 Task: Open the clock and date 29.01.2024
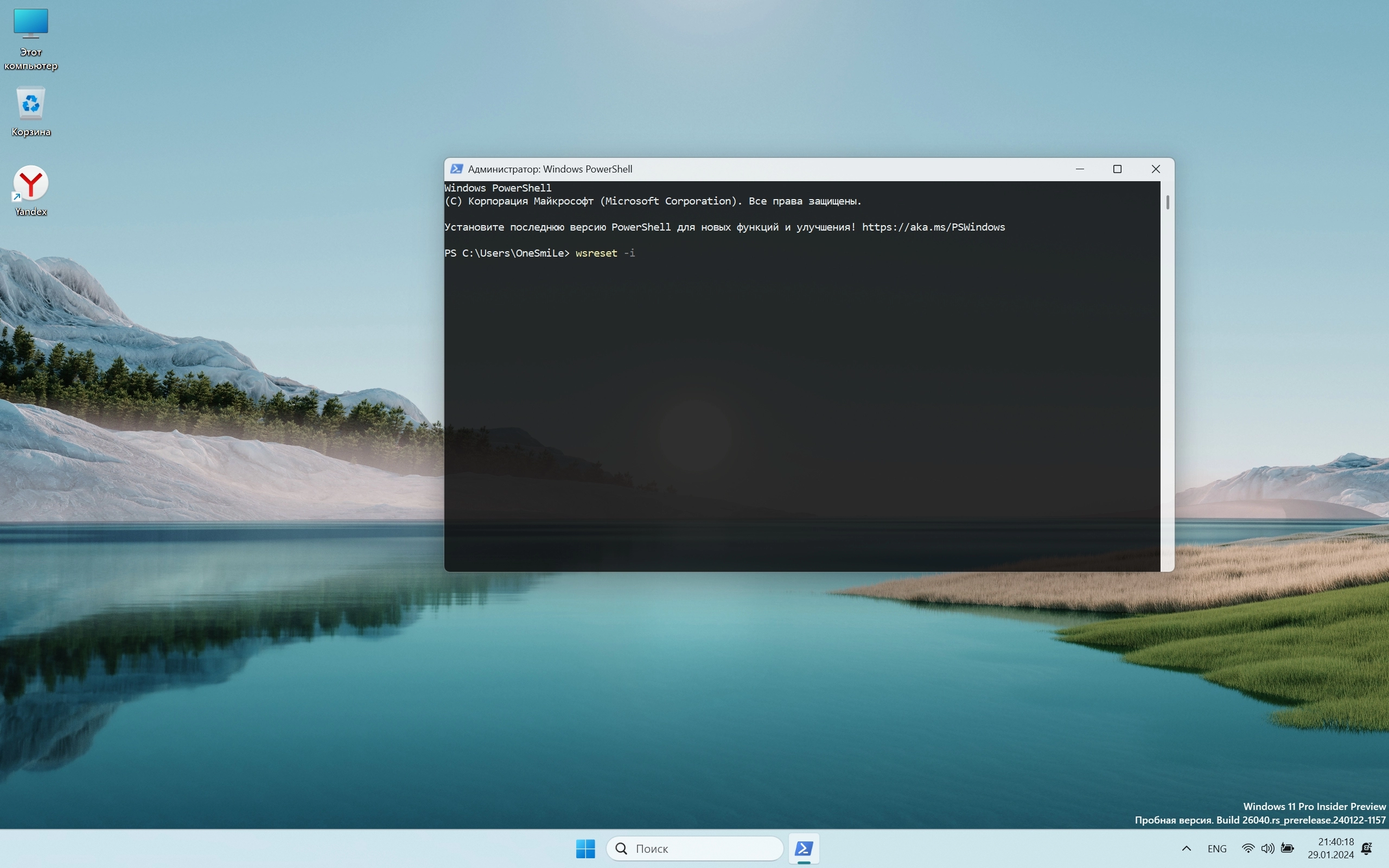tap(1330, 848)
